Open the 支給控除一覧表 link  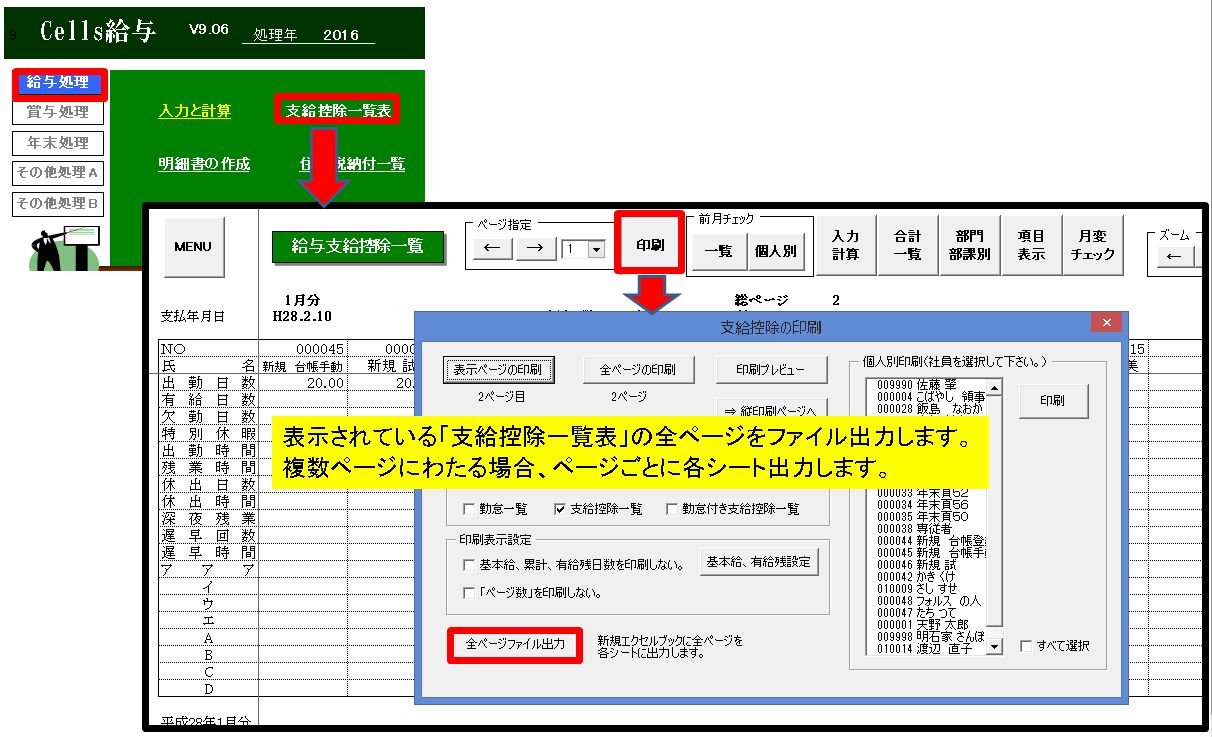click(x=338, y=111)
